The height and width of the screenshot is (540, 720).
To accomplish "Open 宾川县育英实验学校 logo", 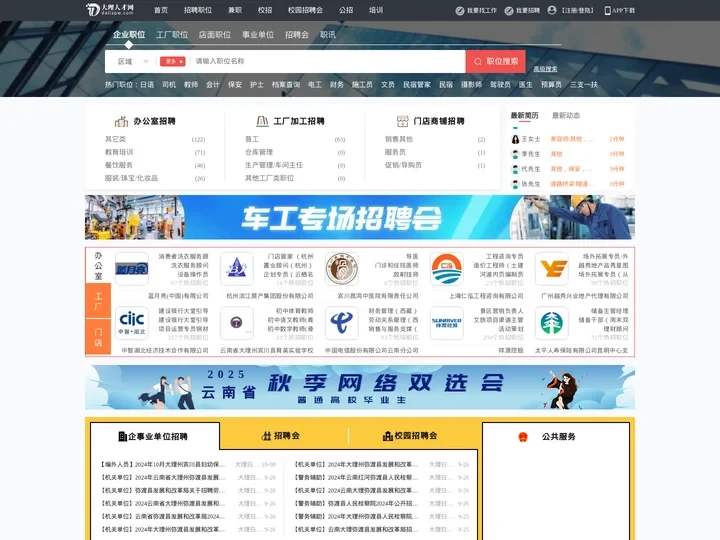I will 237,323.
